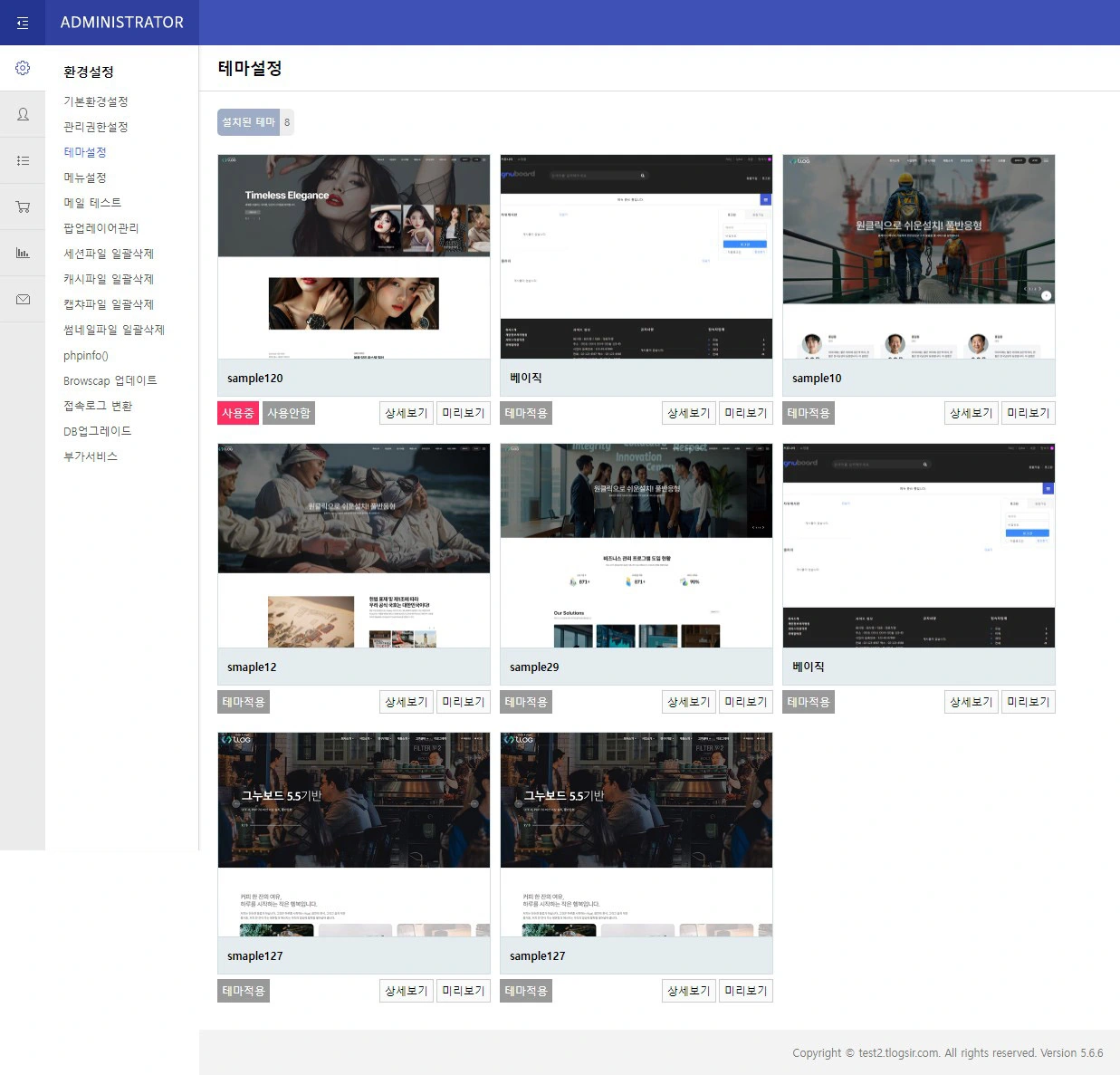
Task: Open the statistics bar chart icon
Action: (23, 253)
